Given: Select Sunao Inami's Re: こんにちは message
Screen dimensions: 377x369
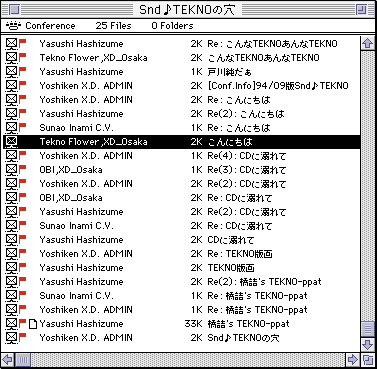Looking at the screenshot, I should (x=181, y=128).
